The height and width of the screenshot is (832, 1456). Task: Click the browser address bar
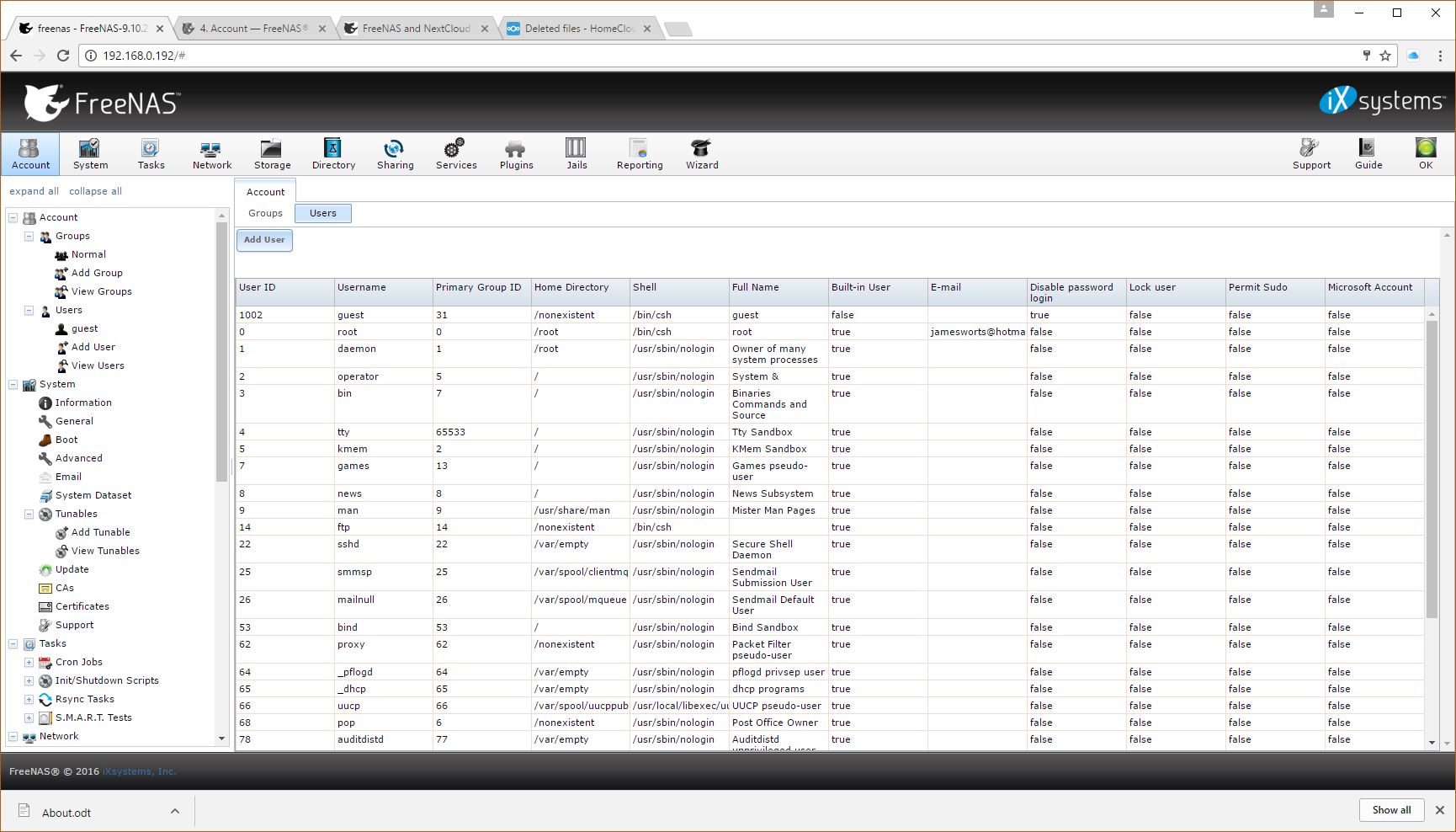pos(724,56)
